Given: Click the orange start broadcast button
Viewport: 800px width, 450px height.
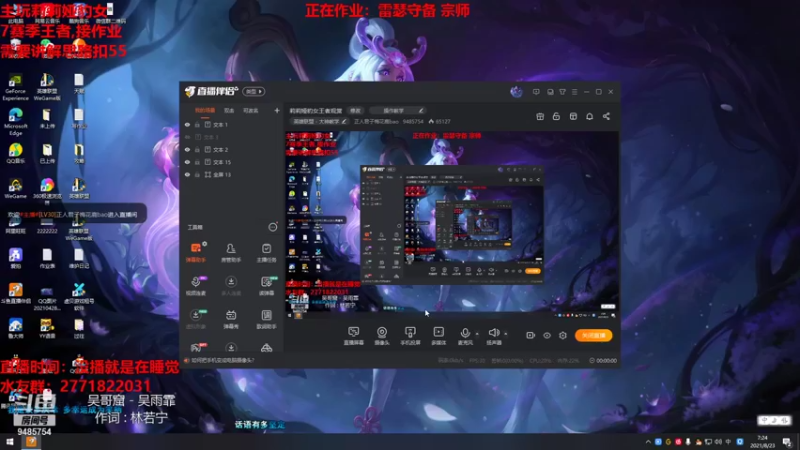Looking at the screenshot, I should (593, 335).
